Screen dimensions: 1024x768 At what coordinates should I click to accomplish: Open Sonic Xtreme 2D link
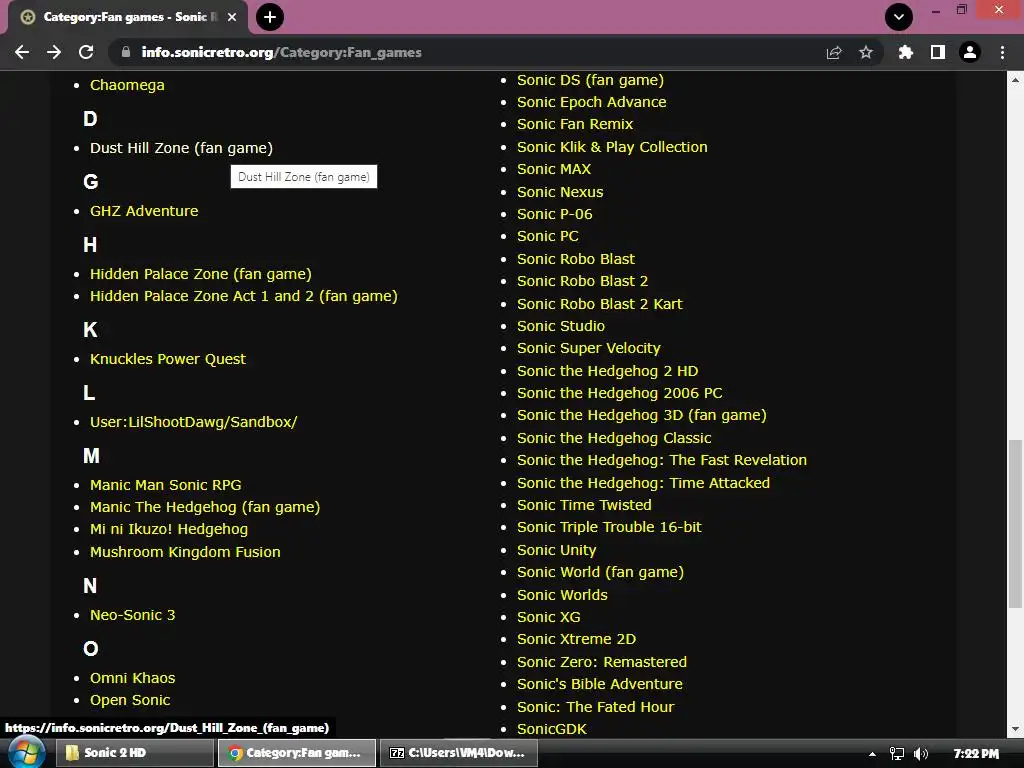[577, 639]
